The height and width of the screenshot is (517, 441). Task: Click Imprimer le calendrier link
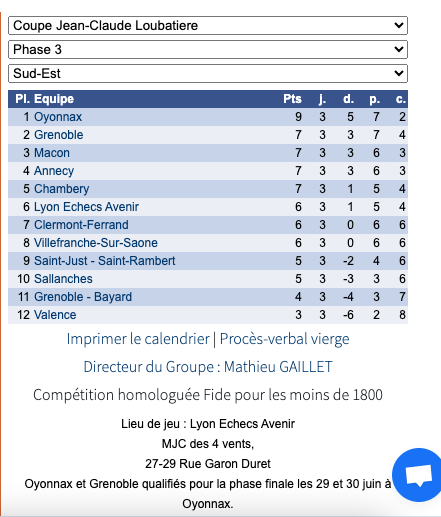(138, 339)
